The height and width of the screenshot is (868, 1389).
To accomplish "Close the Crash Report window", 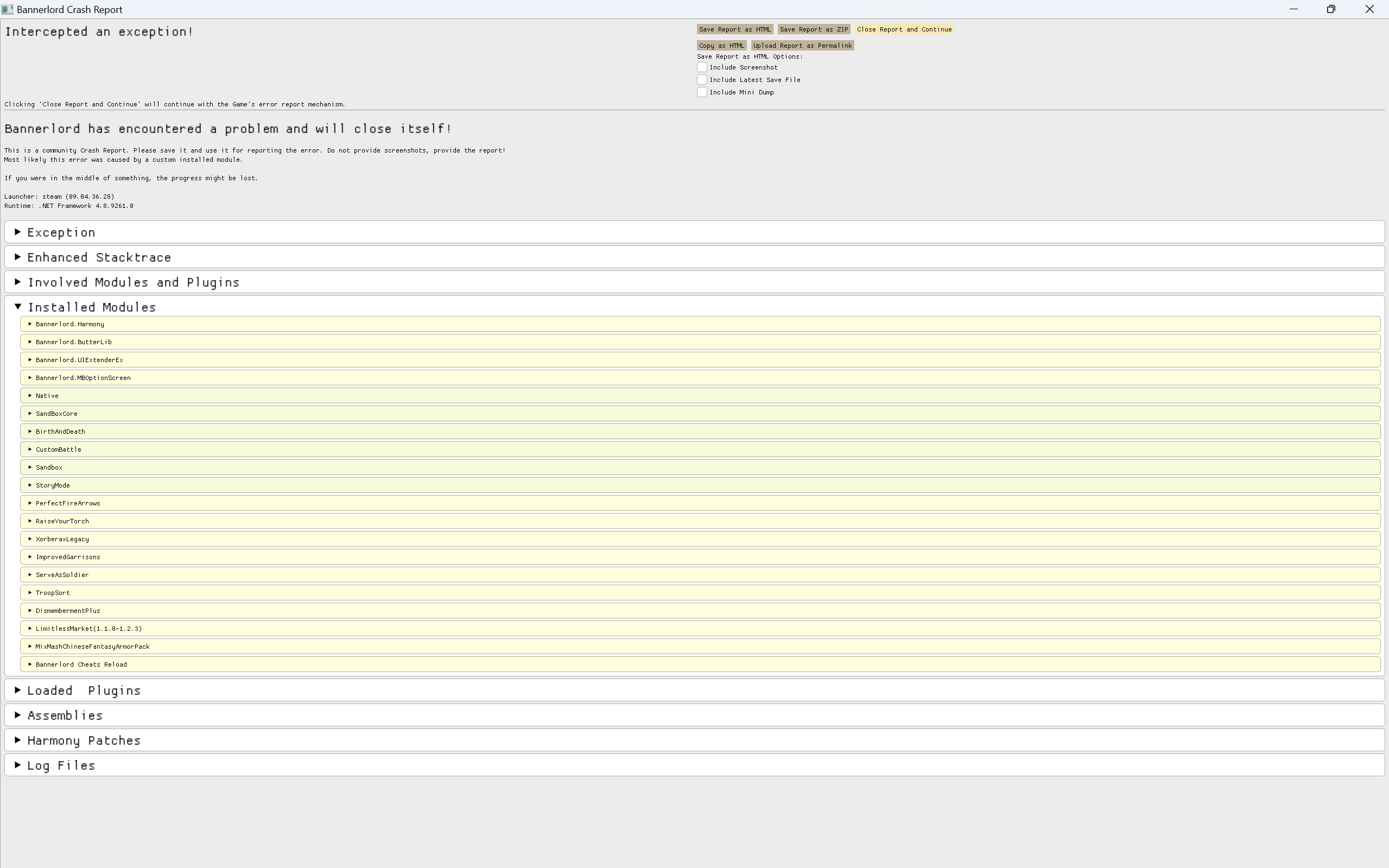I will click(1369, 9).
